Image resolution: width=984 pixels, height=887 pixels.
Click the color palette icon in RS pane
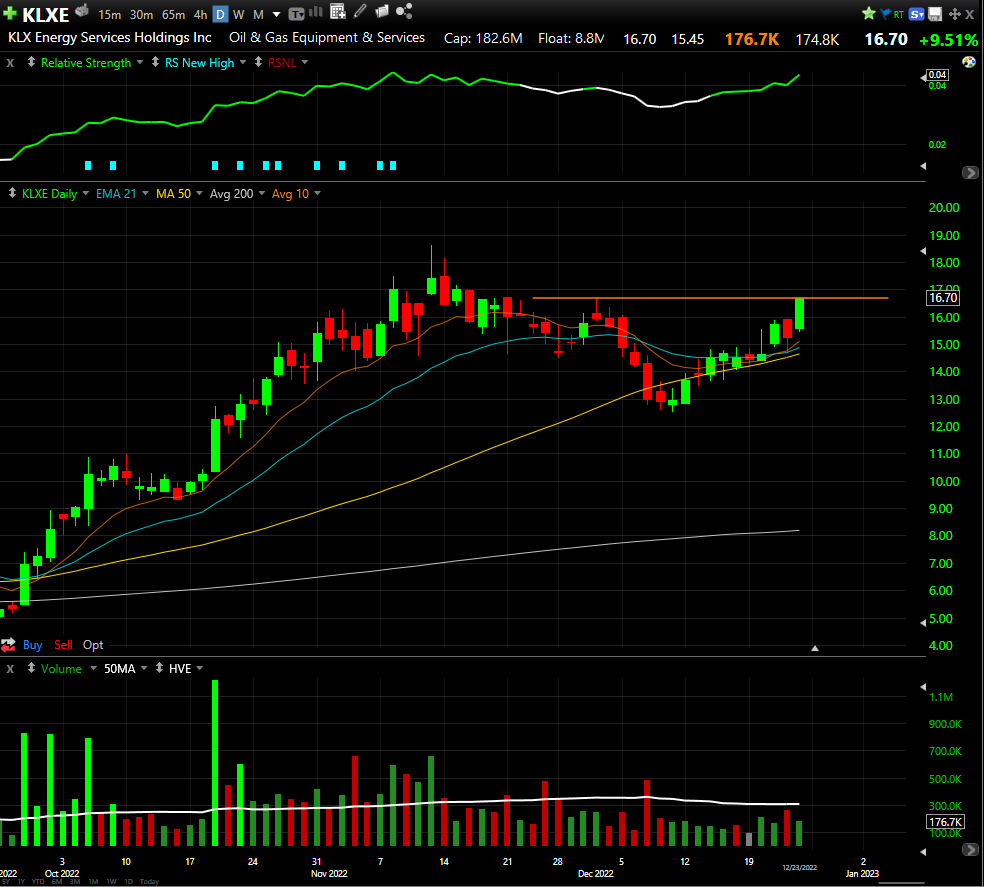coord(969,62)
